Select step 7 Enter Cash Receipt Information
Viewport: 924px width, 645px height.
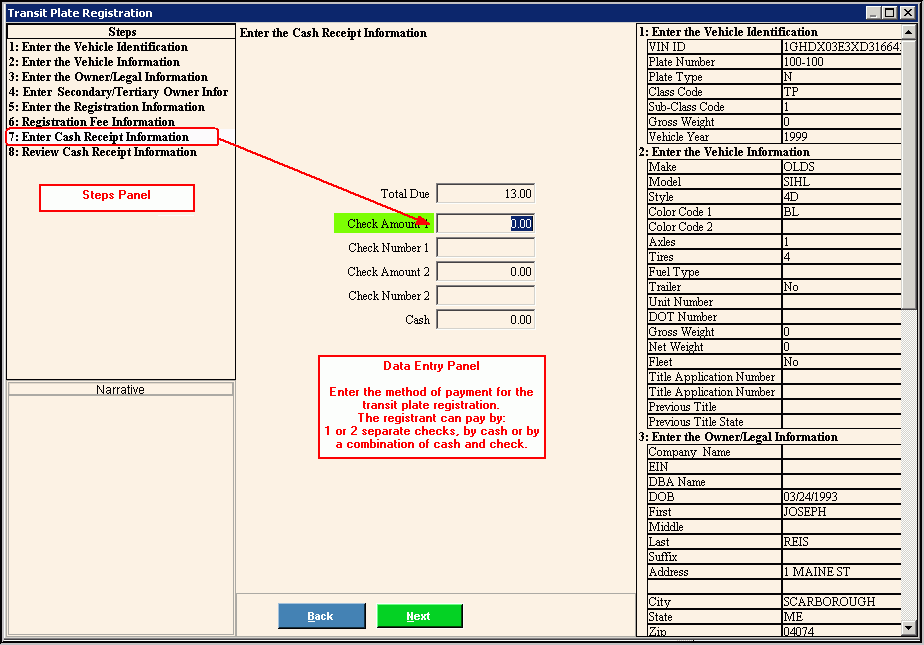pos(98,137)
